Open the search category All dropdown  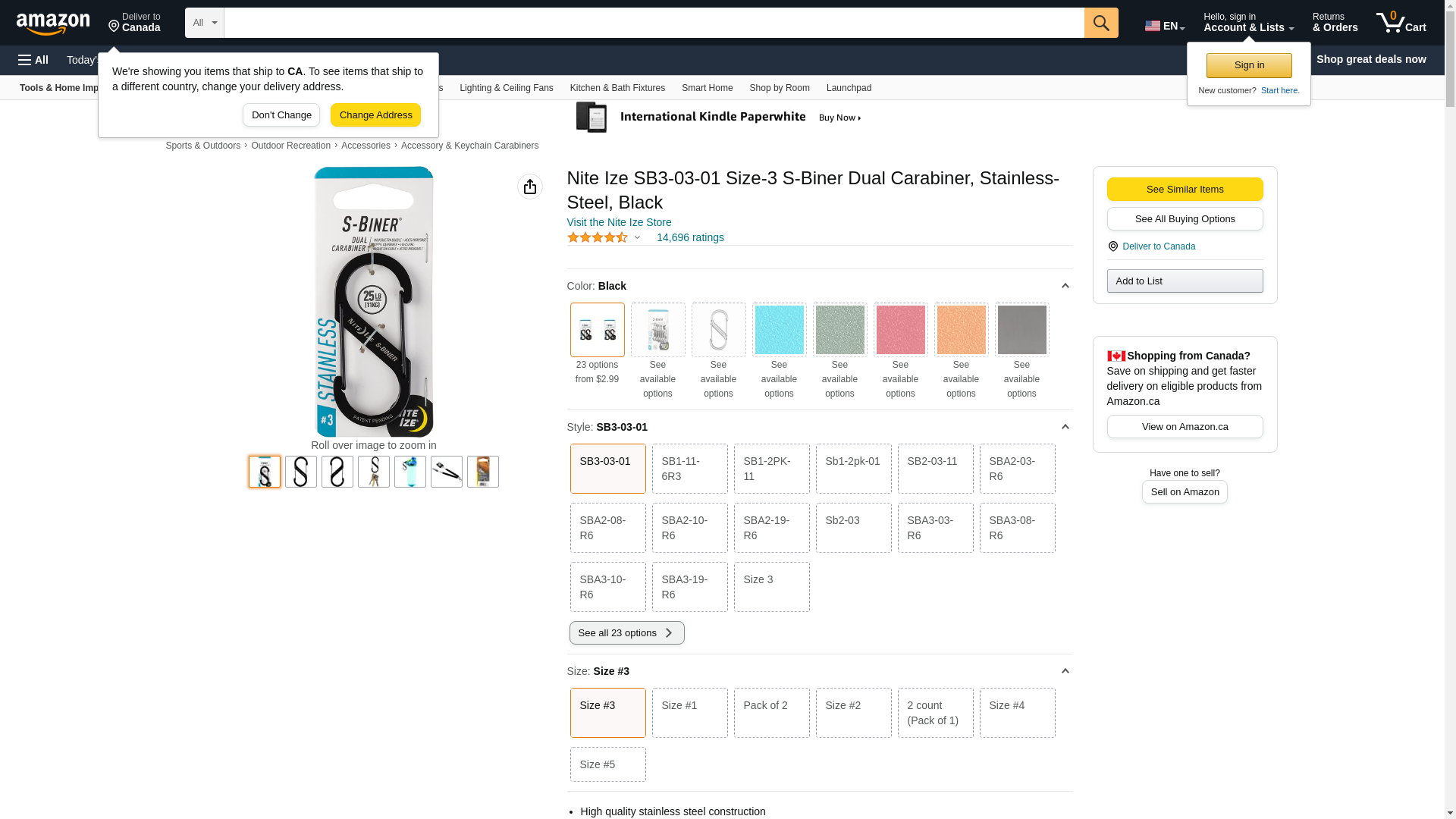pos(205,23)
